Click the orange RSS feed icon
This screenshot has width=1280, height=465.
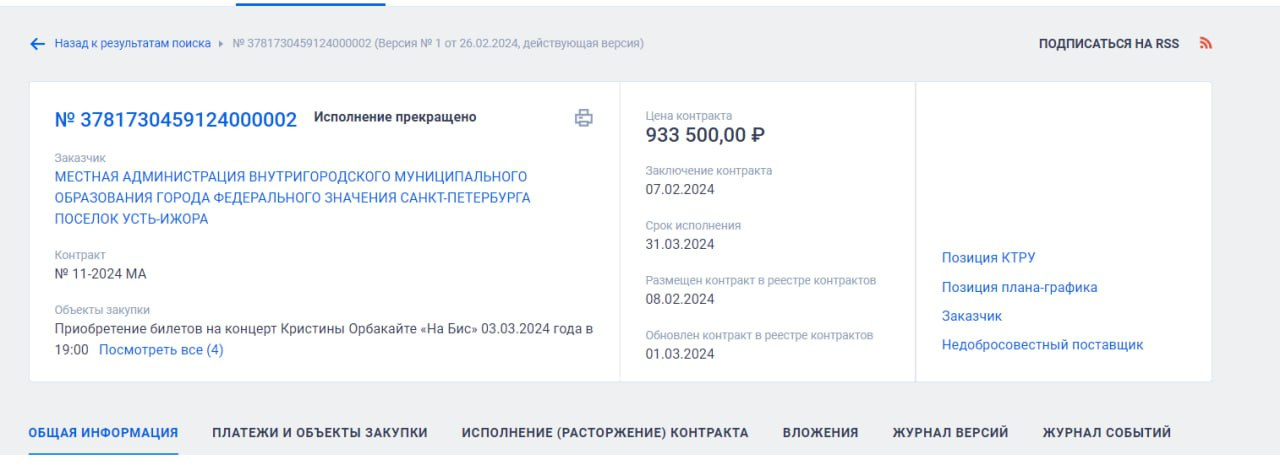[x=1205, y=44]
